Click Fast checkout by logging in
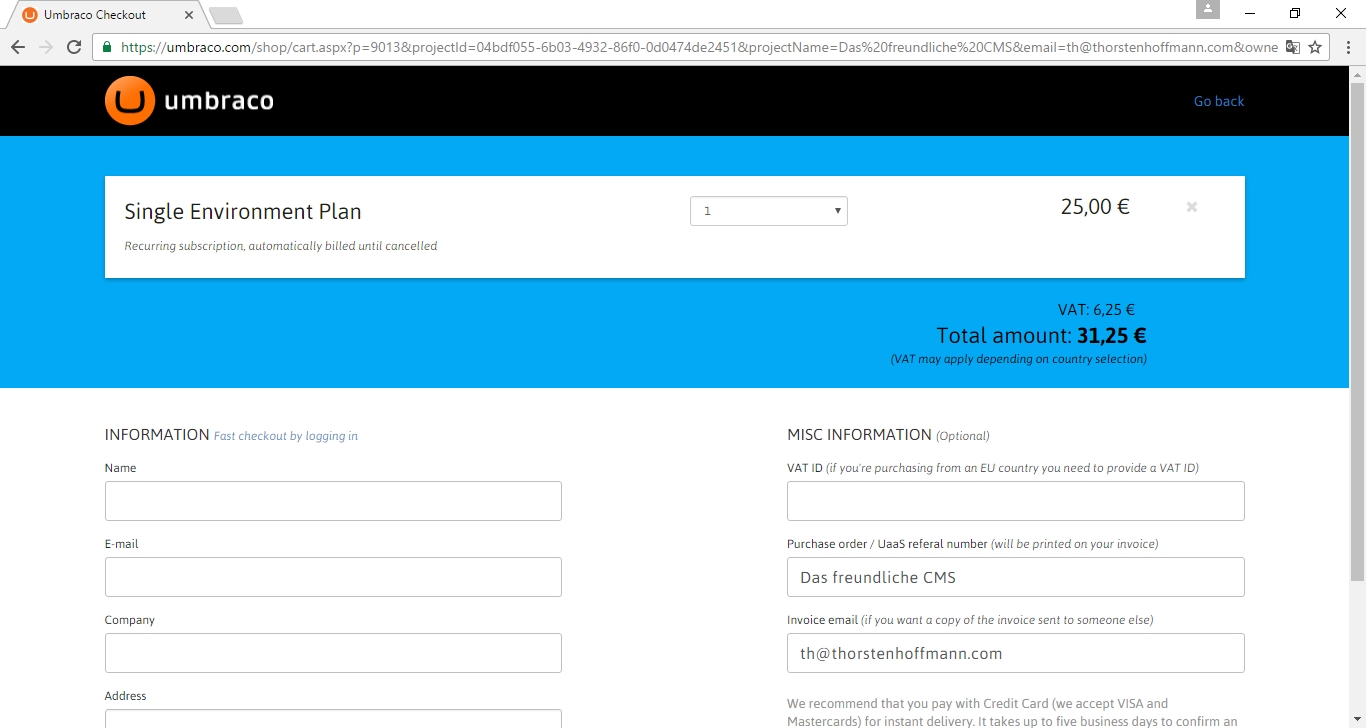 coord(285,436)
